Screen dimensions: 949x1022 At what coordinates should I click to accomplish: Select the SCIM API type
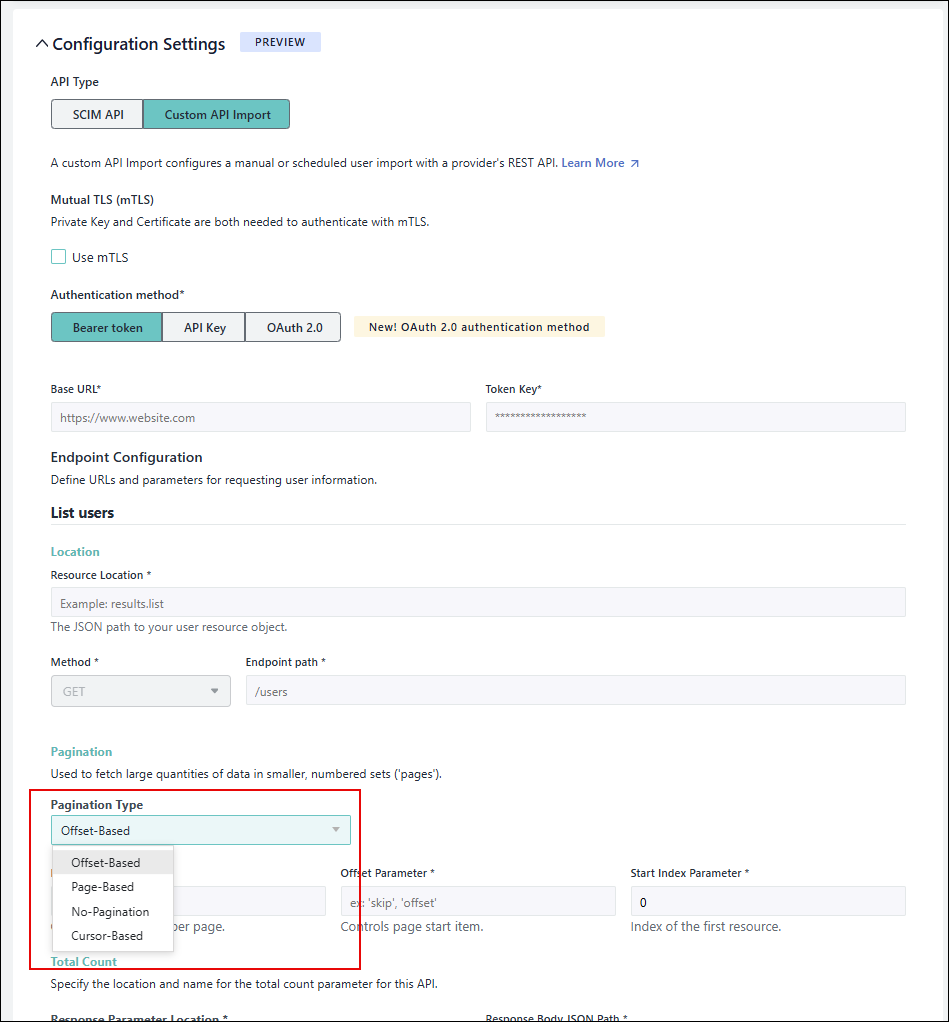(98, 115)
